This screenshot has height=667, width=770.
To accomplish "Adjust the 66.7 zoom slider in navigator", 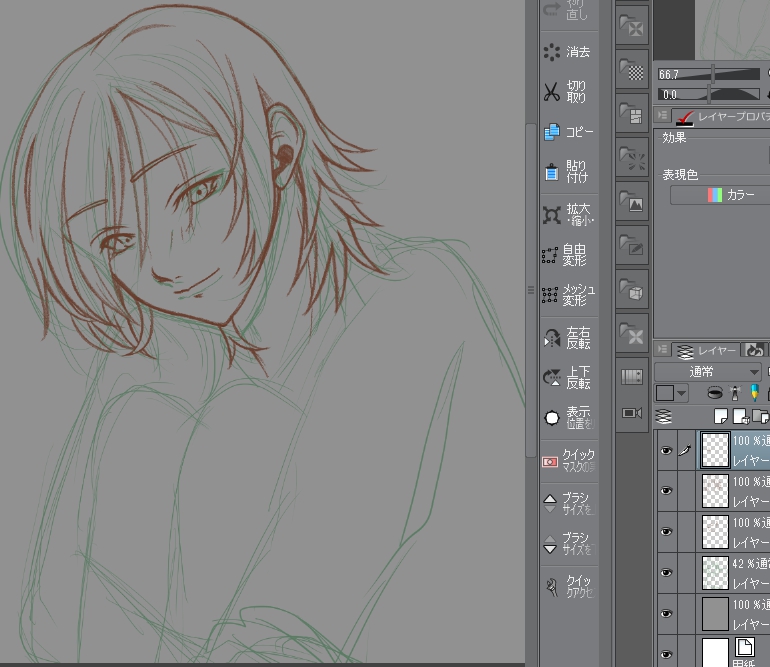I will [710, 74].
